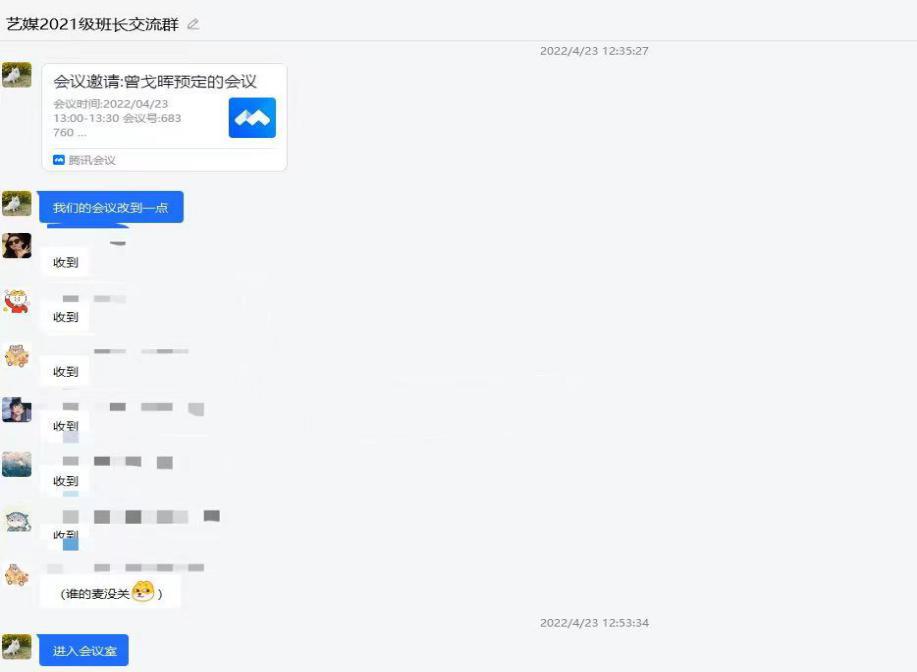
Task: Click avatar beside the 进入会议室 message
Action: tap(17, 647)
